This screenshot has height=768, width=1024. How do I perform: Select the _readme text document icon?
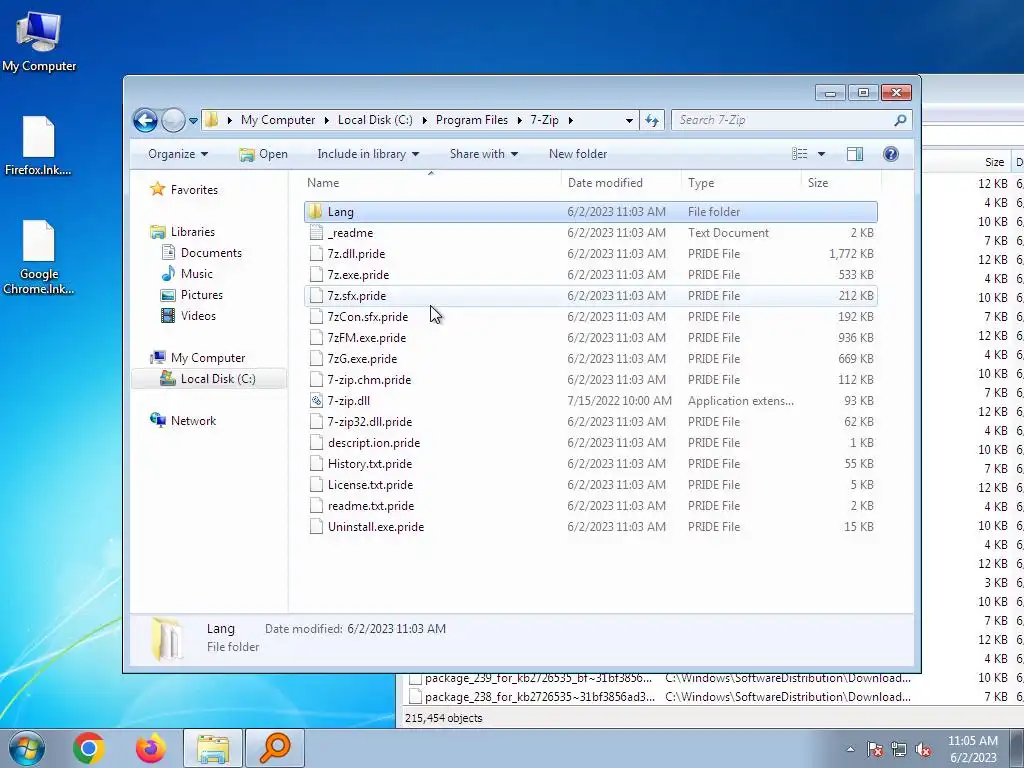click(316, 232)
